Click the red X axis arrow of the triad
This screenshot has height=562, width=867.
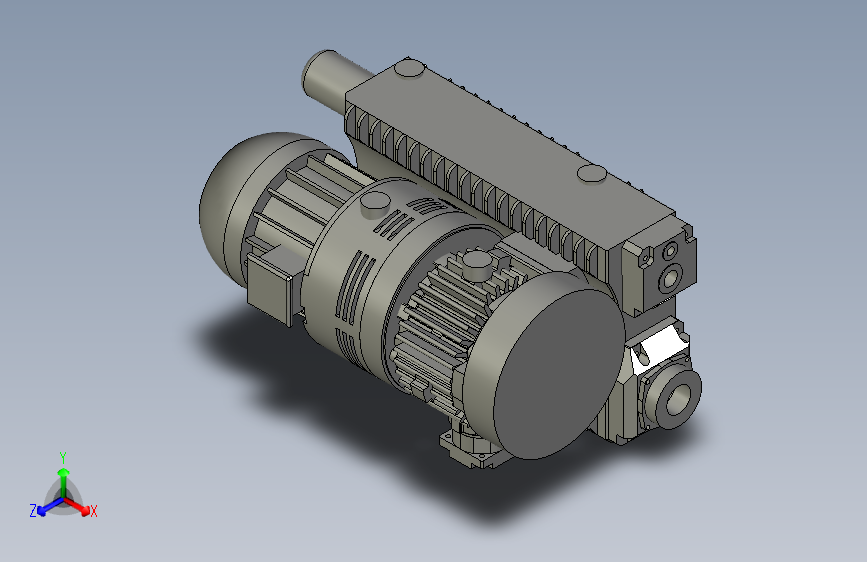[76, 506]
